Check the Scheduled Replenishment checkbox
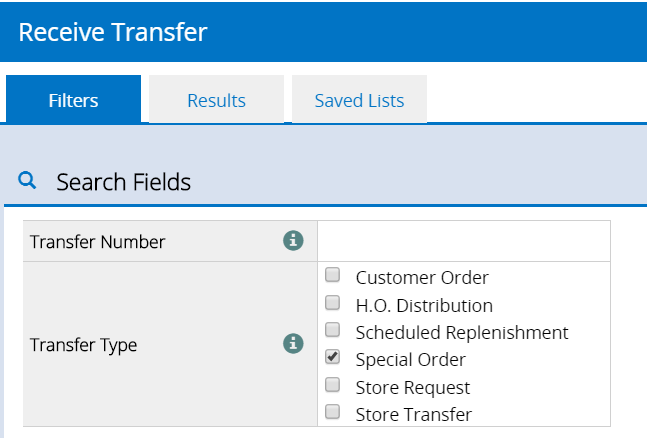The height and width of the screenshot is (438, 647). [333, 330]
